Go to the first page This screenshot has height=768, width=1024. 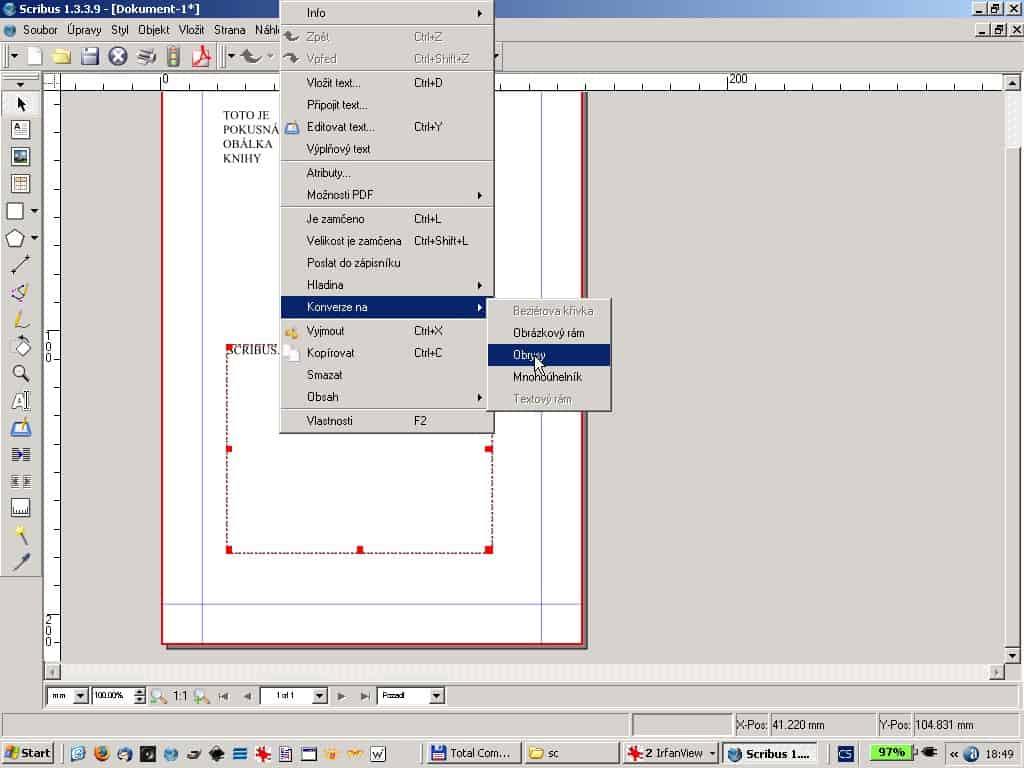tap(223, 696)
